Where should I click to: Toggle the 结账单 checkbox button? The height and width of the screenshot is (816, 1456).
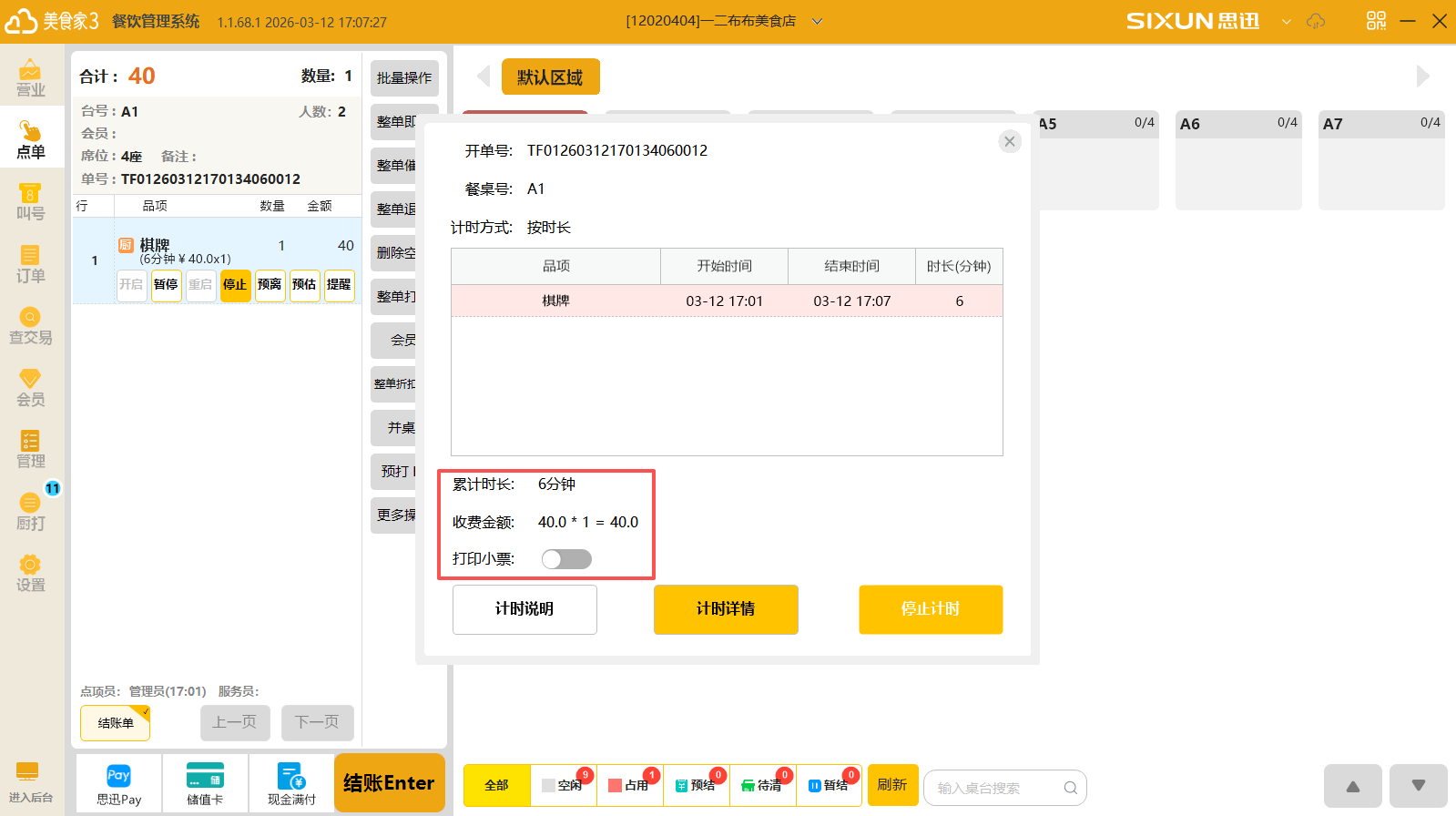[116, 723]
